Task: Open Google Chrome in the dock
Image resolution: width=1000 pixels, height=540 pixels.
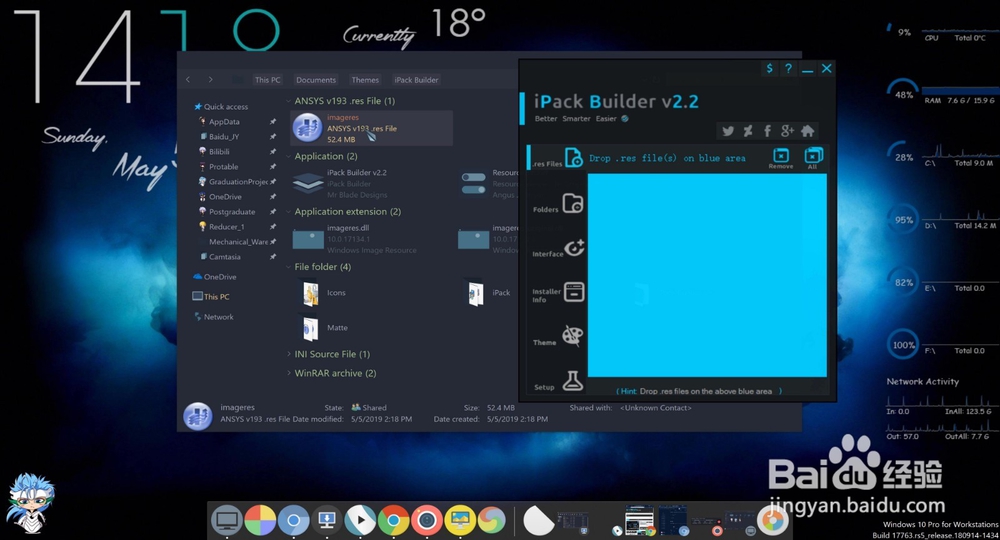Action: 393,521
